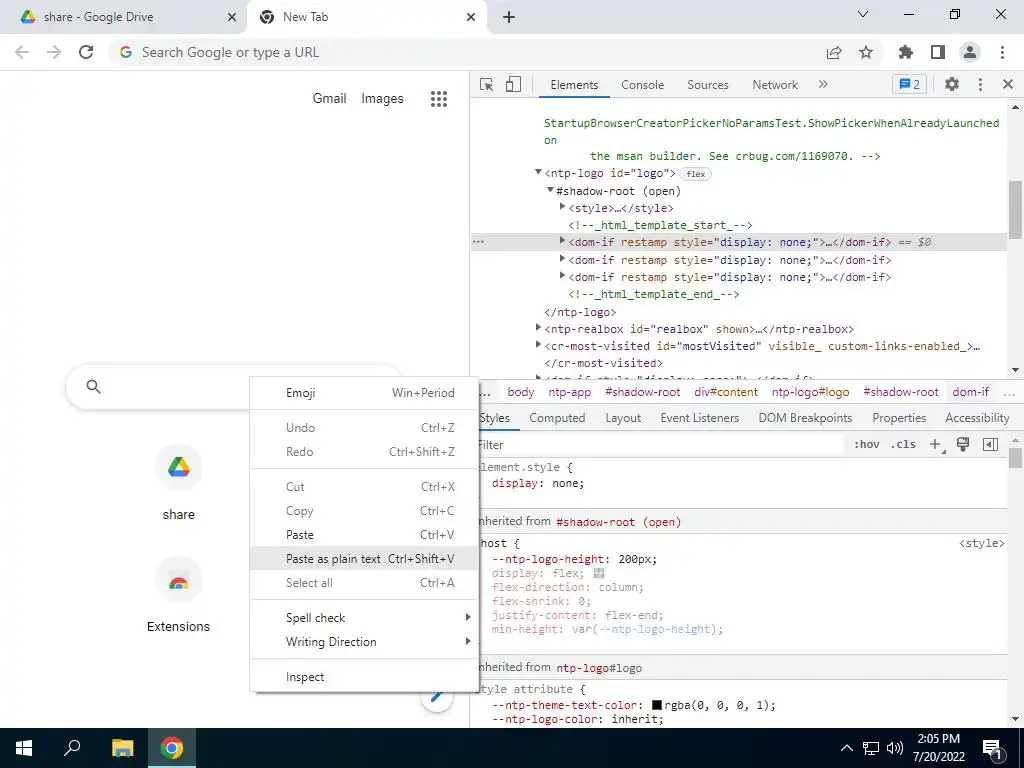
Task: Toggle the device toolbar icon
Action: [x=513, y=84]
